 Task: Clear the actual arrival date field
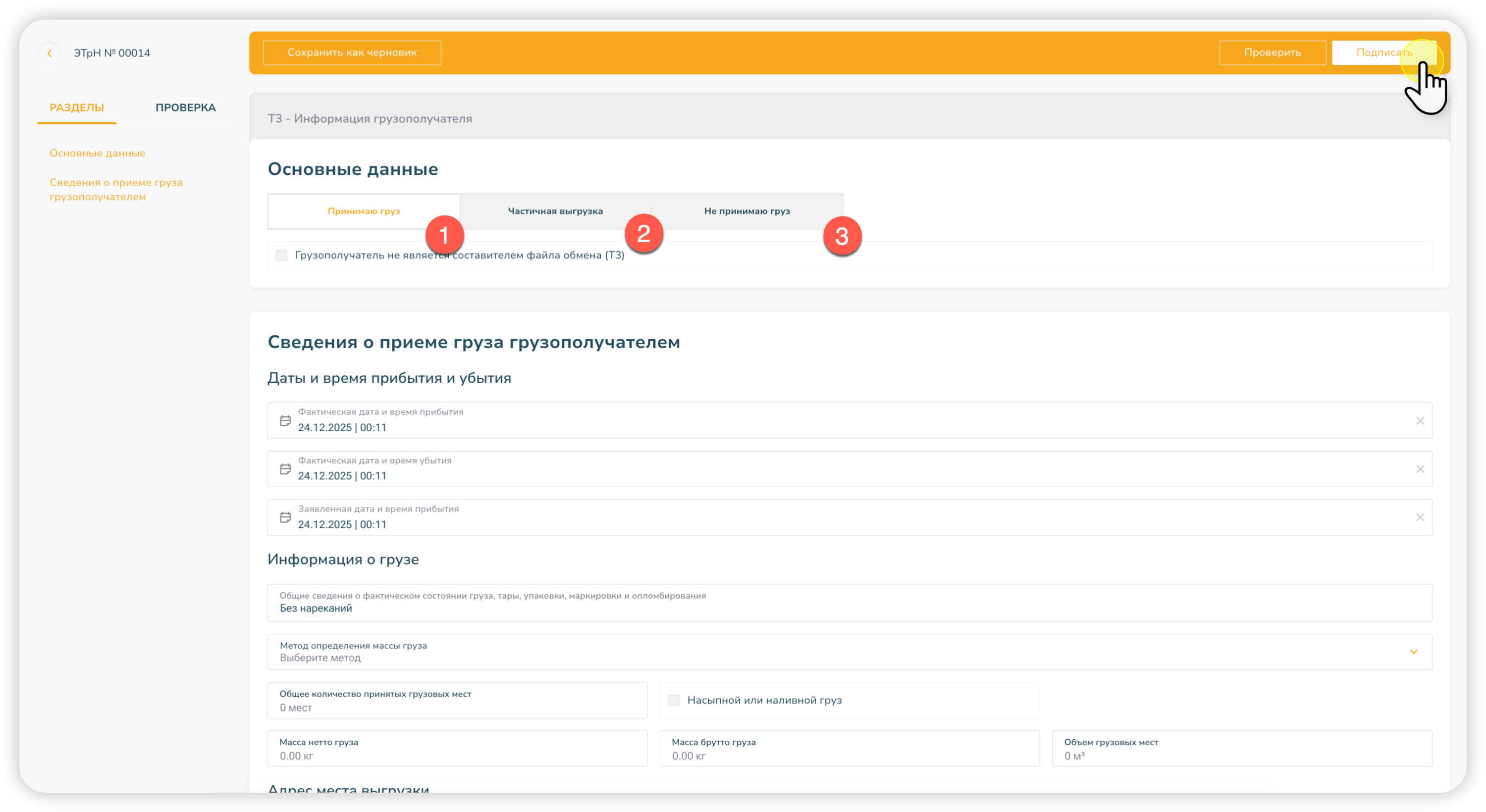click(1420, 420)
